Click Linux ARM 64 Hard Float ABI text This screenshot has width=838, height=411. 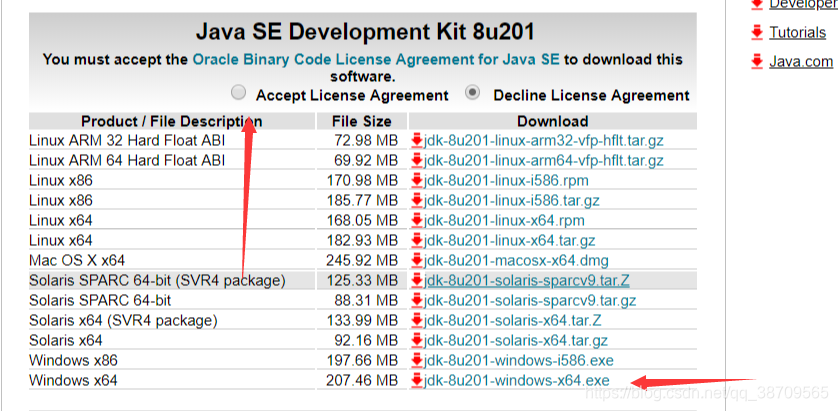(x=127, y=160)
